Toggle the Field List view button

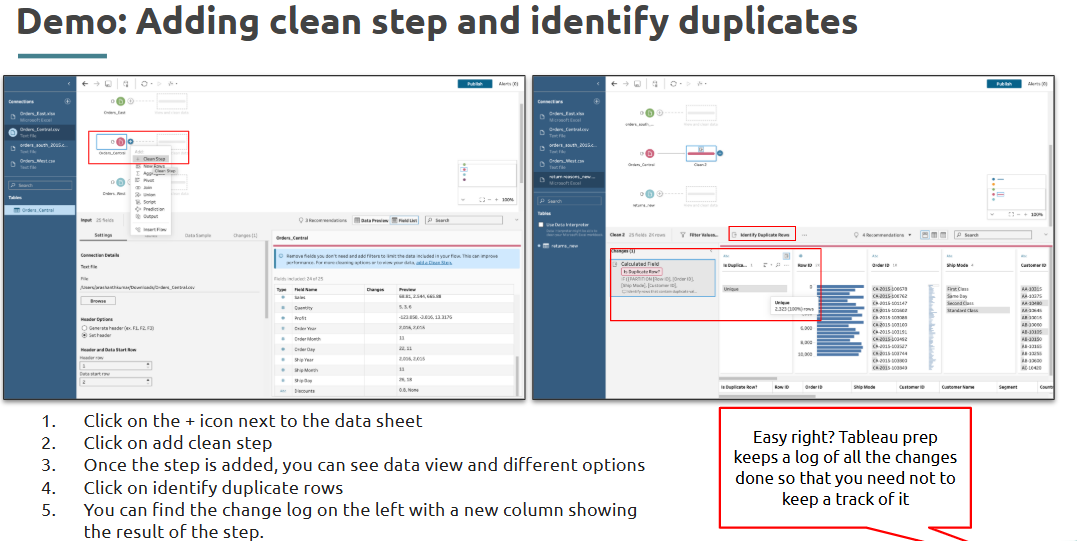tap(404, 220)
